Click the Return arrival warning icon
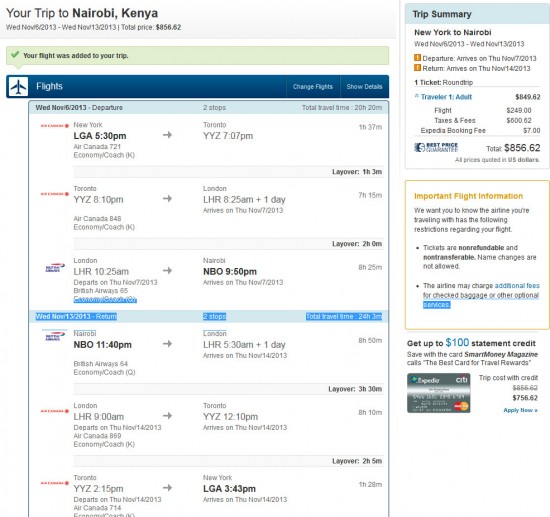550x517 pixels. 417,67
